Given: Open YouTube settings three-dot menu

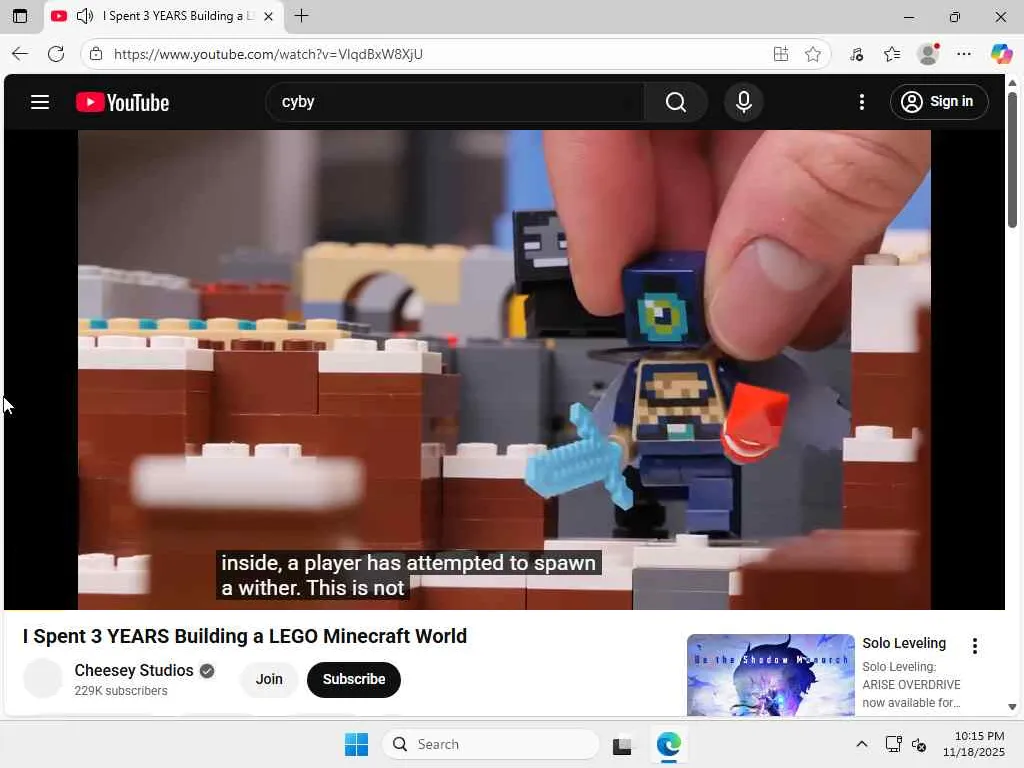Looking at the screenshot, I should (x=861, y=102).
